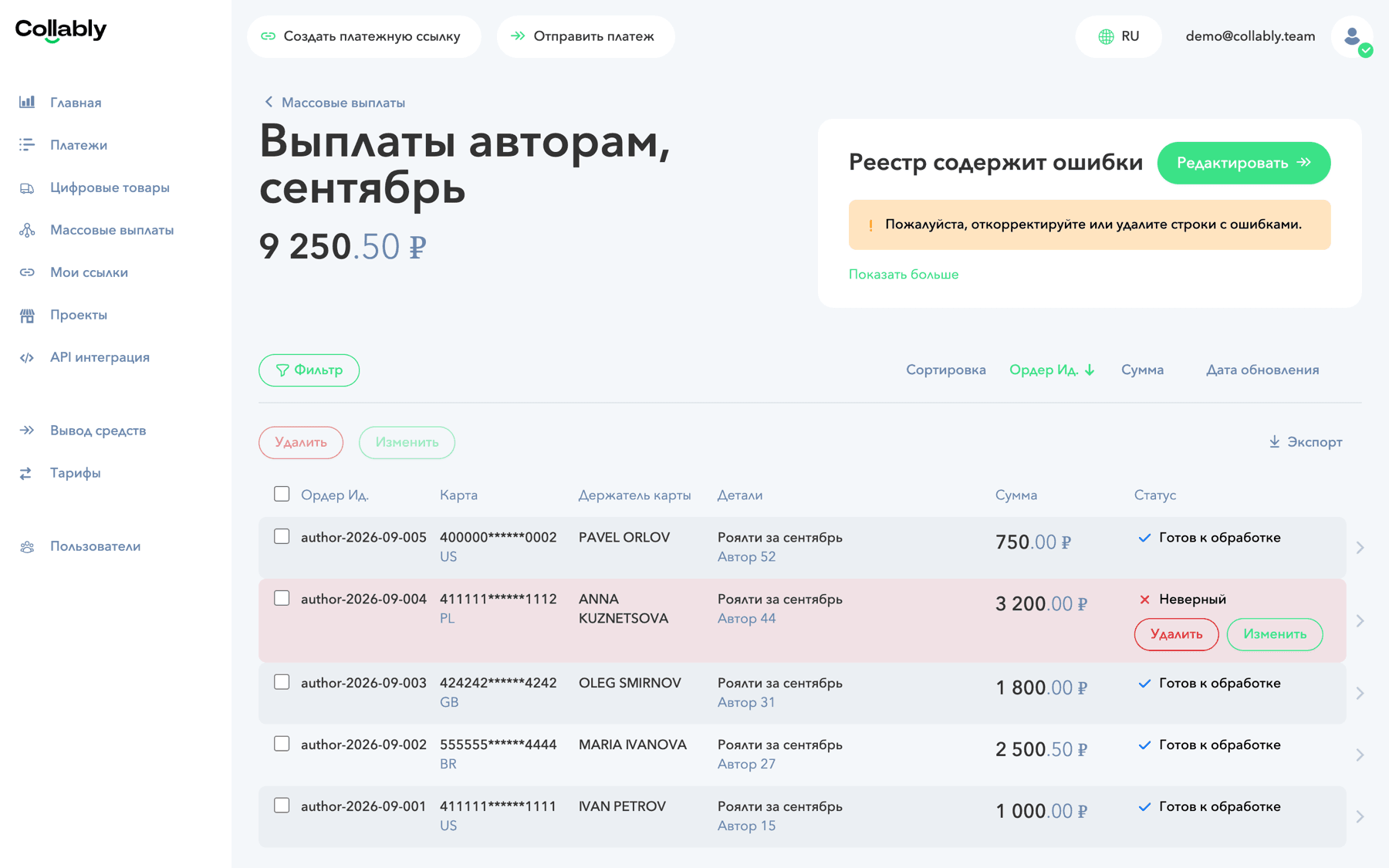
Task: Expand the OLEG SMIRNOV row chevron
Action: pos(1360,693)
